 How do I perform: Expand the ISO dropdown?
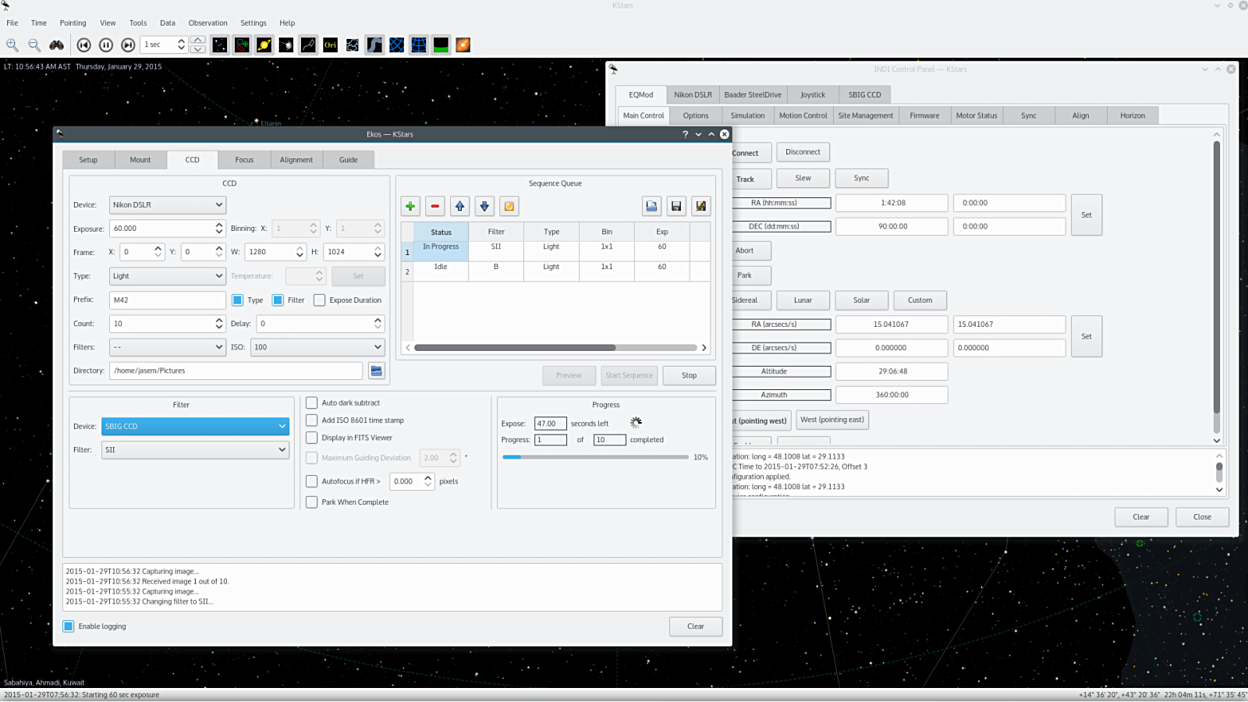pos(317,347)
